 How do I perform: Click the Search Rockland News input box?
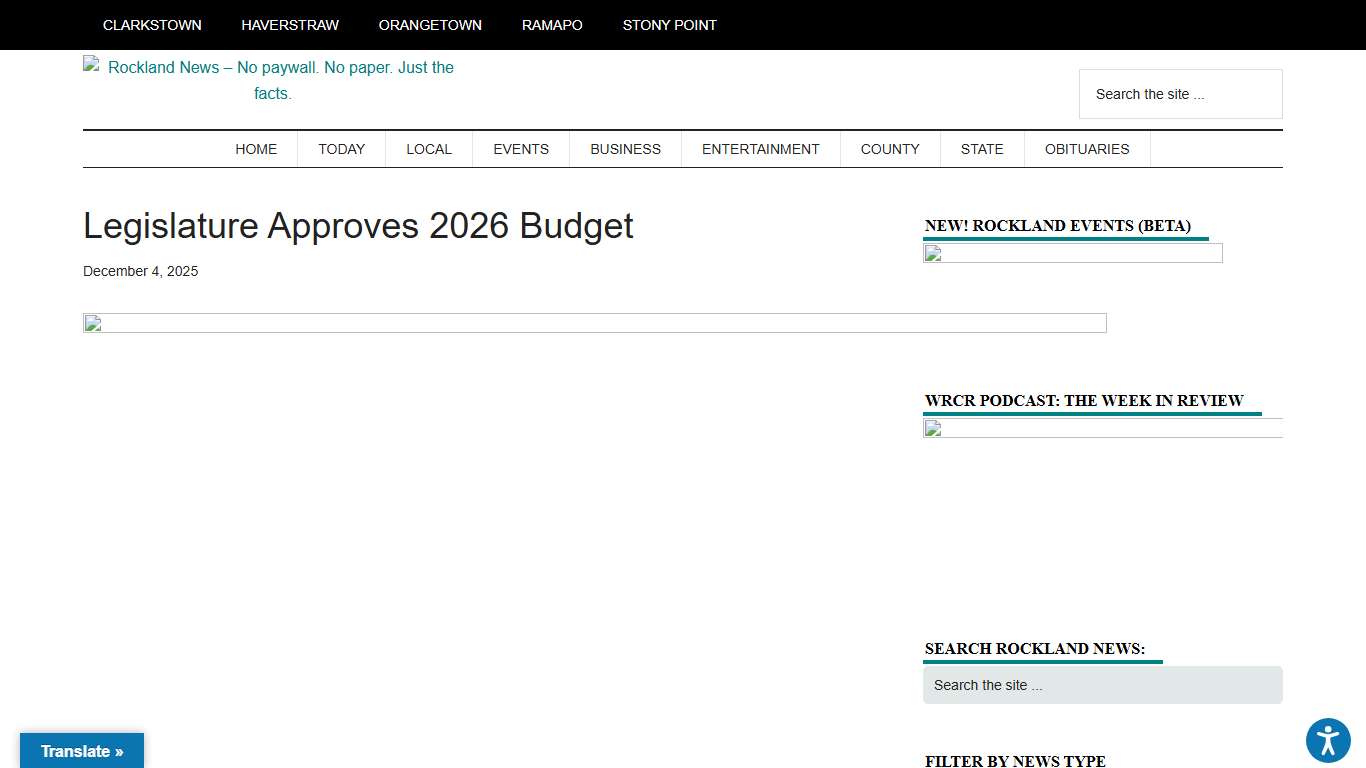1102,685
